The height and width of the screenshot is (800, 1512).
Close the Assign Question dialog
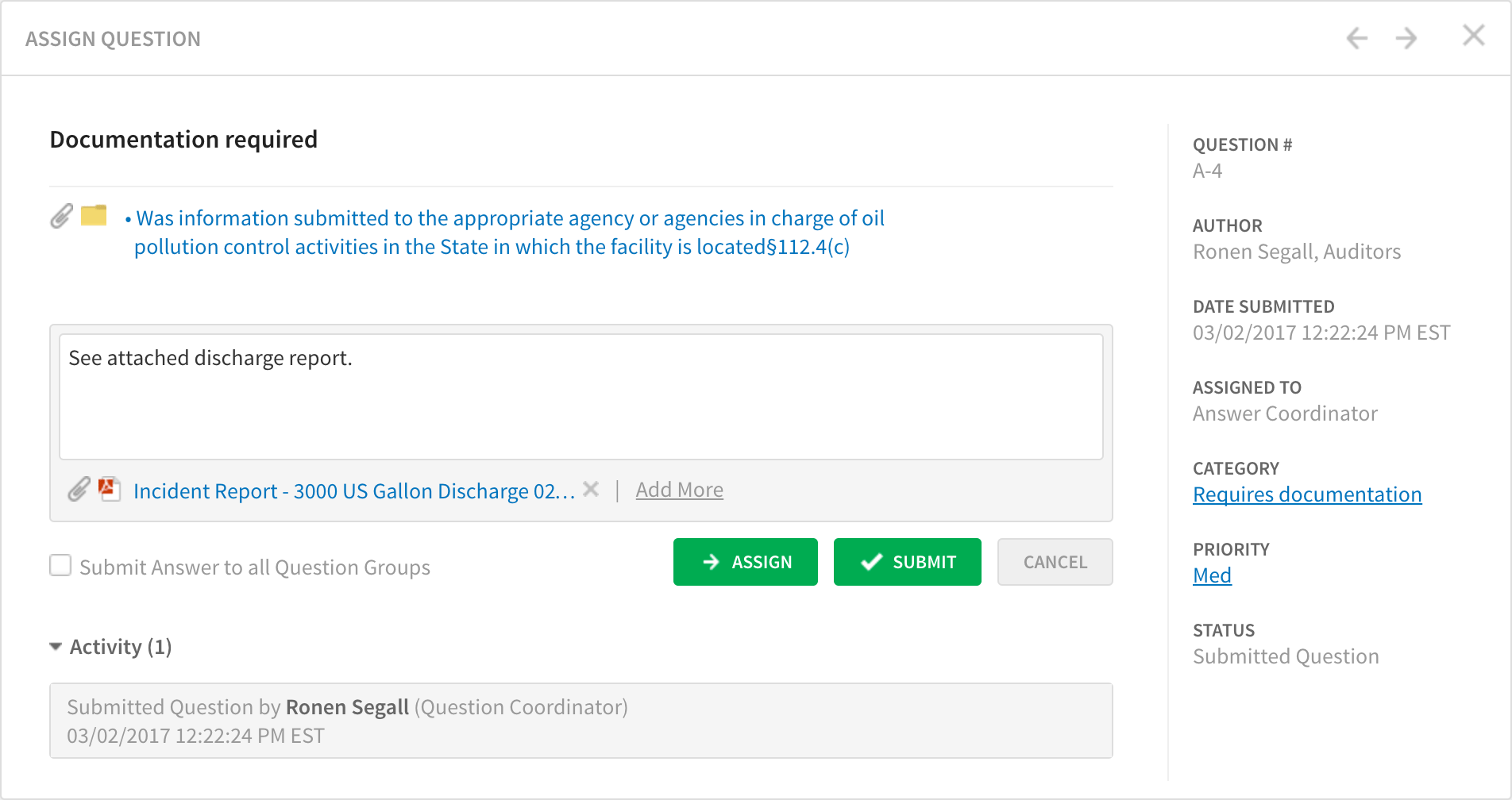1474,35
